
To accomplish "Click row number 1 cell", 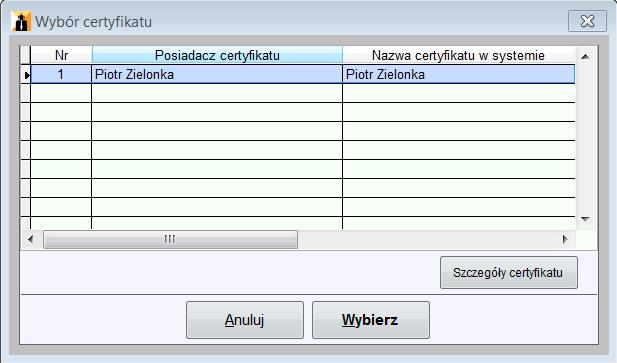I will tap(61, 74).
